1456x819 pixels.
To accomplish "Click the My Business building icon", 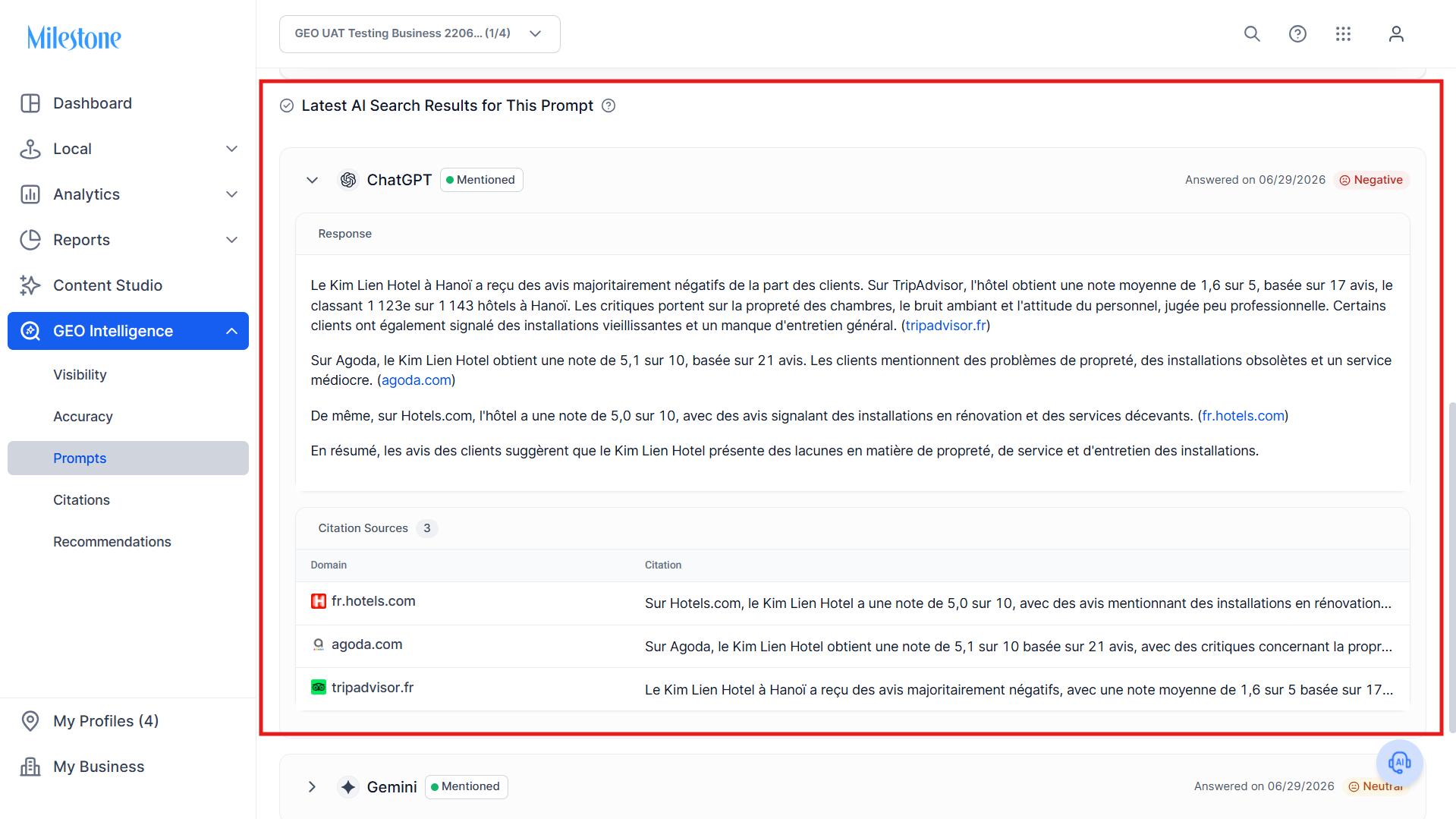I will pyautogui.click(x=30, y=767).
